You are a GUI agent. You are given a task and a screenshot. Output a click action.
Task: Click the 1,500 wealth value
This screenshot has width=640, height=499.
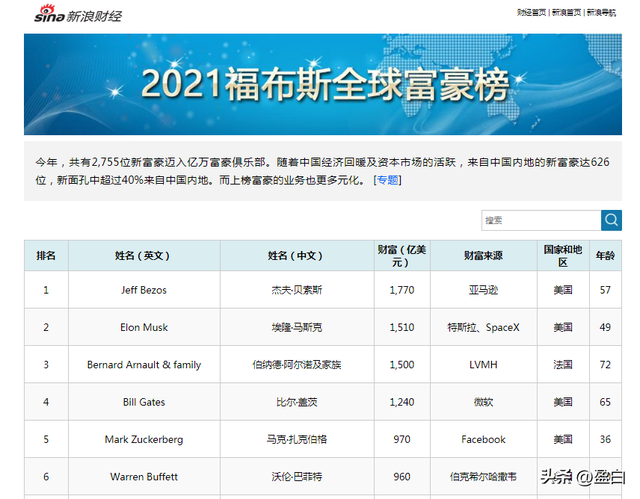(402, 364)
